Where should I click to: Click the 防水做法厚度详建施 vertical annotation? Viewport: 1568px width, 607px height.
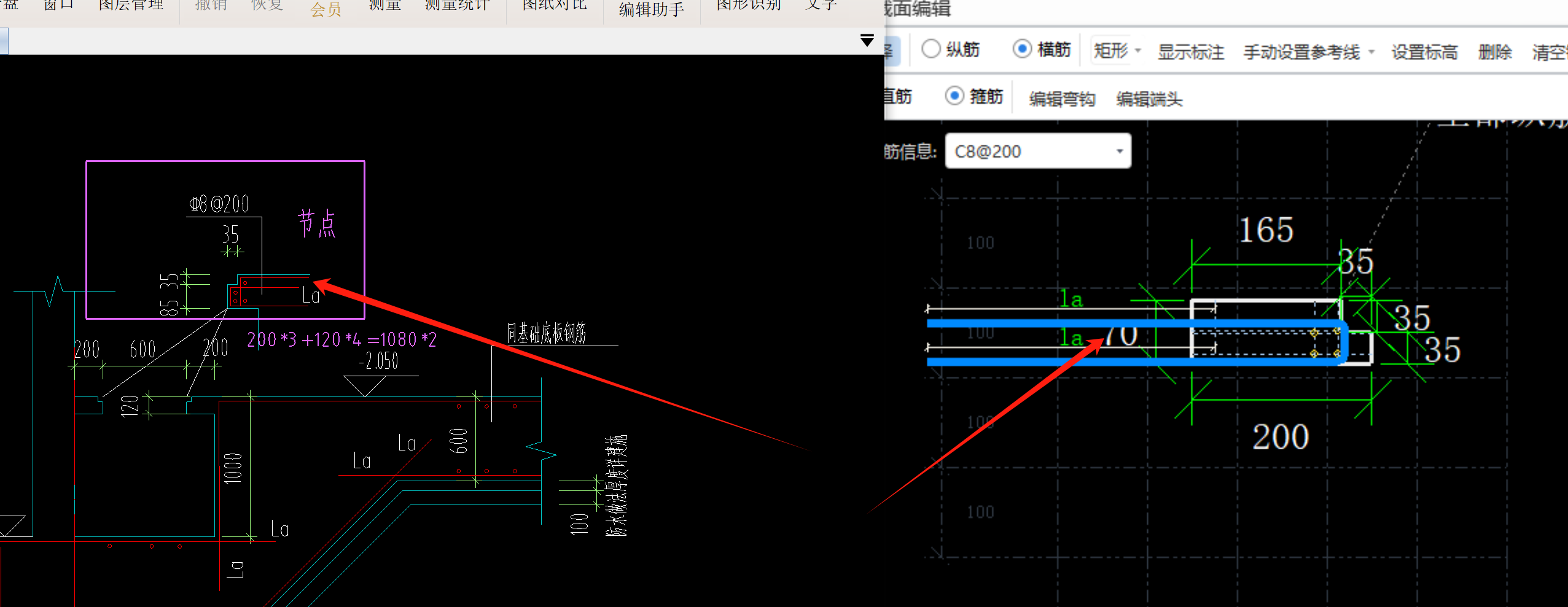[616, 485]
